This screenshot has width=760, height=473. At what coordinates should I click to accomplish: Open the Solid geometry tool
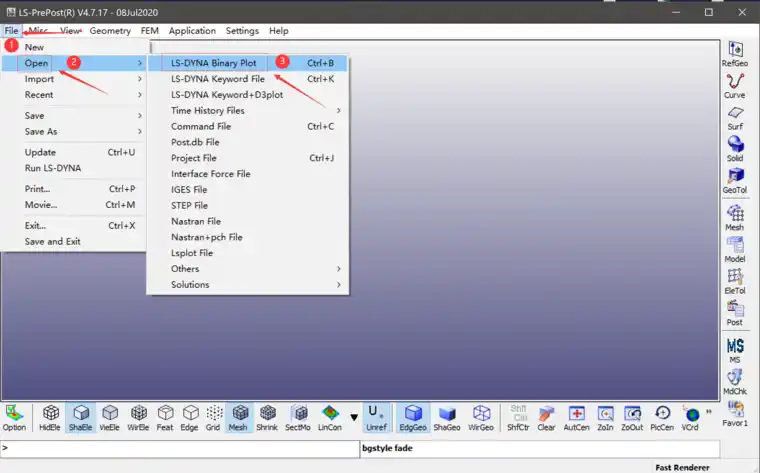[x=735, y=149]
